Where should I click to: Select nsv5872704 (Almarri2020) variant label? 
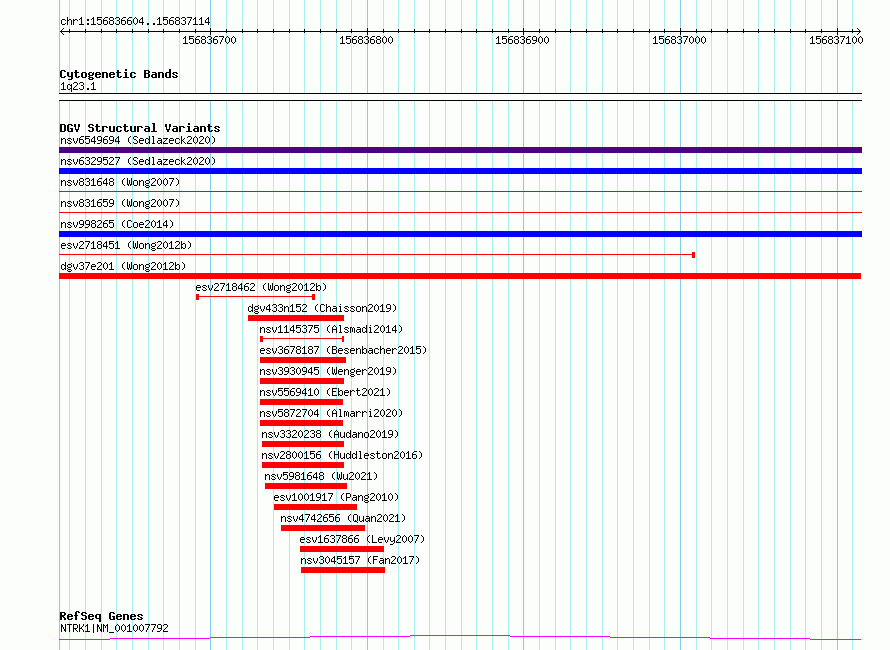pyautogui.click(x=331, y=413)
